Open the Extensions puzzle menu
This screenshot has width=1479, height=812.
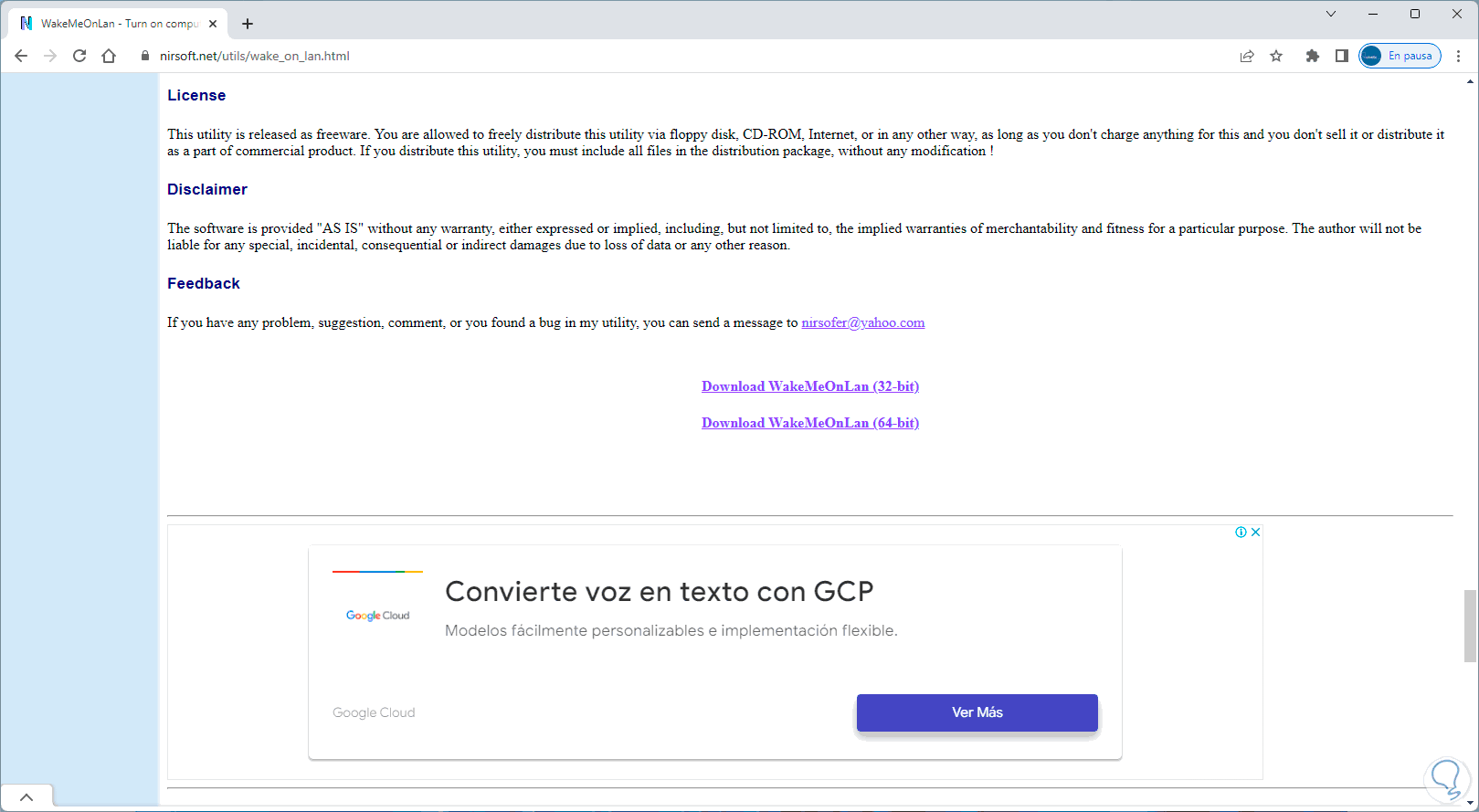click(1313, 56)
